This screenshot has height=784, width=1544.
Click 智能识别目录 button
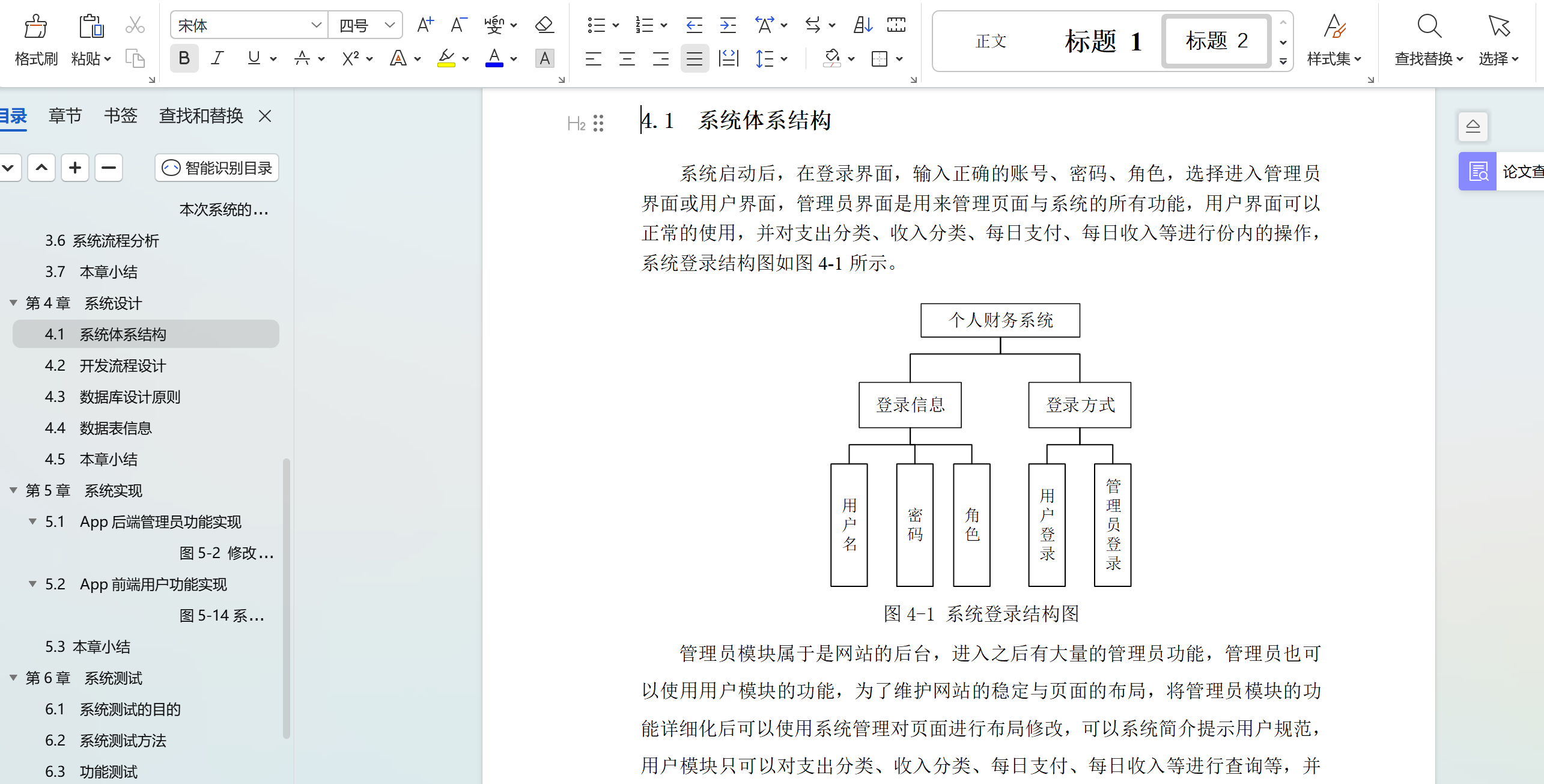pos(217,168)
